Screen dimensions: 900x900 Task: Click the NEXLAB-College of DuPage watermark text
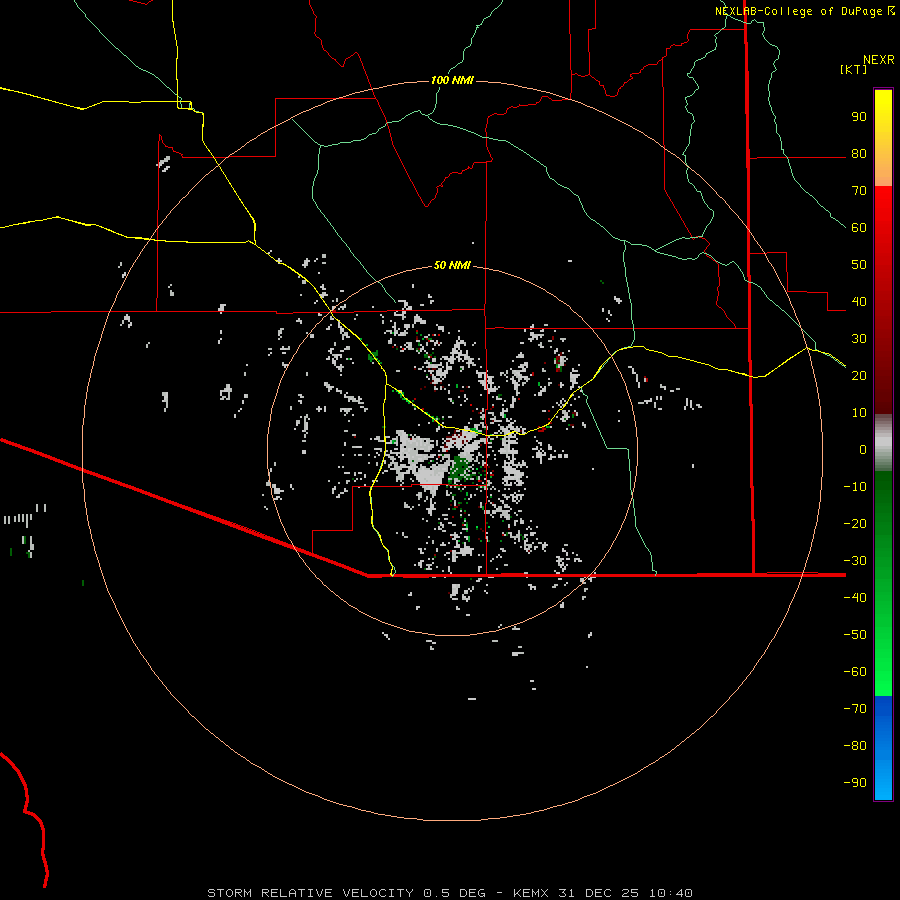click(798, 11)
